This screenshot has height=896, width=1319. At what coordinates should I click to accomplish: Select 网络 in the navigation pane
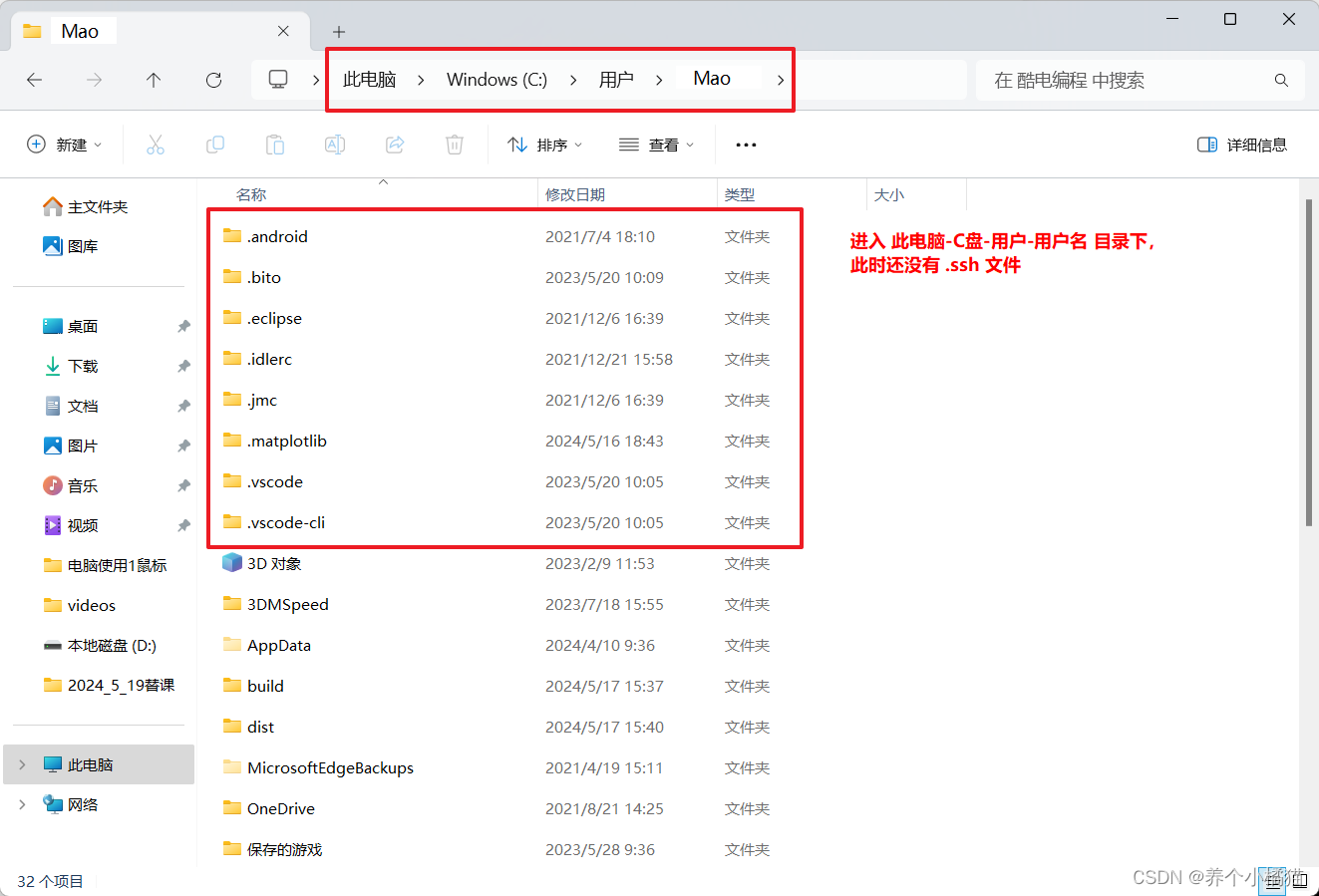(71, 804)
